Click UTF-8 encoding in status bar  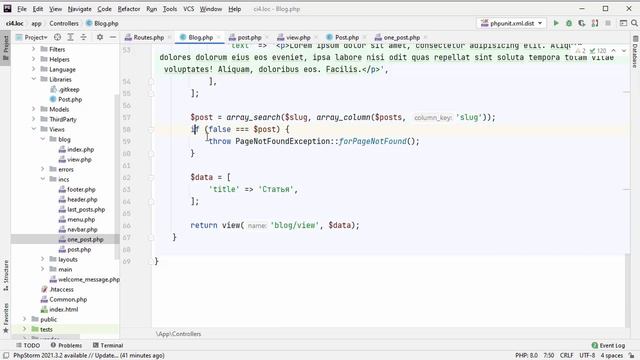pos(587,356)
